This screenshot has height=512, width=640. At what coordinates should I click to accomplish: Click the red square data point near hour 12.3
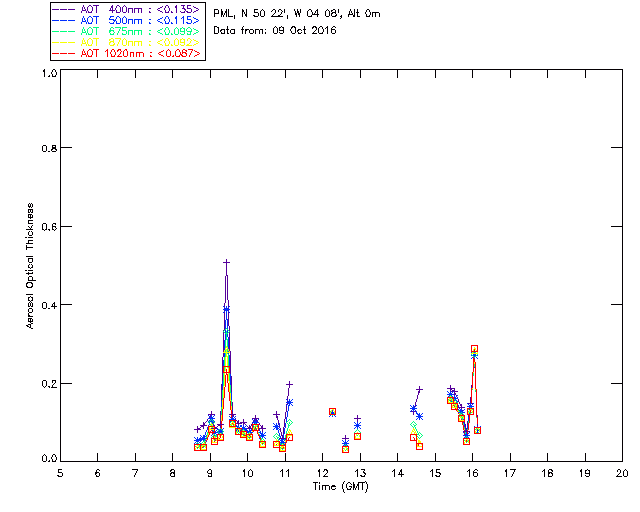click(332, 412)
